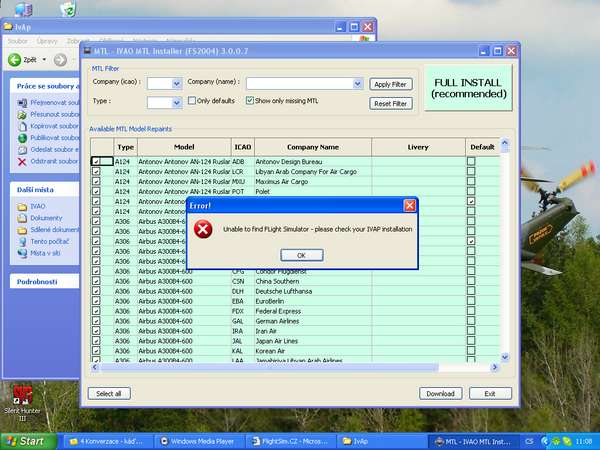The height and width of the screenshot is (450, 600).
Task: Expand the Type filter dropdown
Action: (176, 102)
